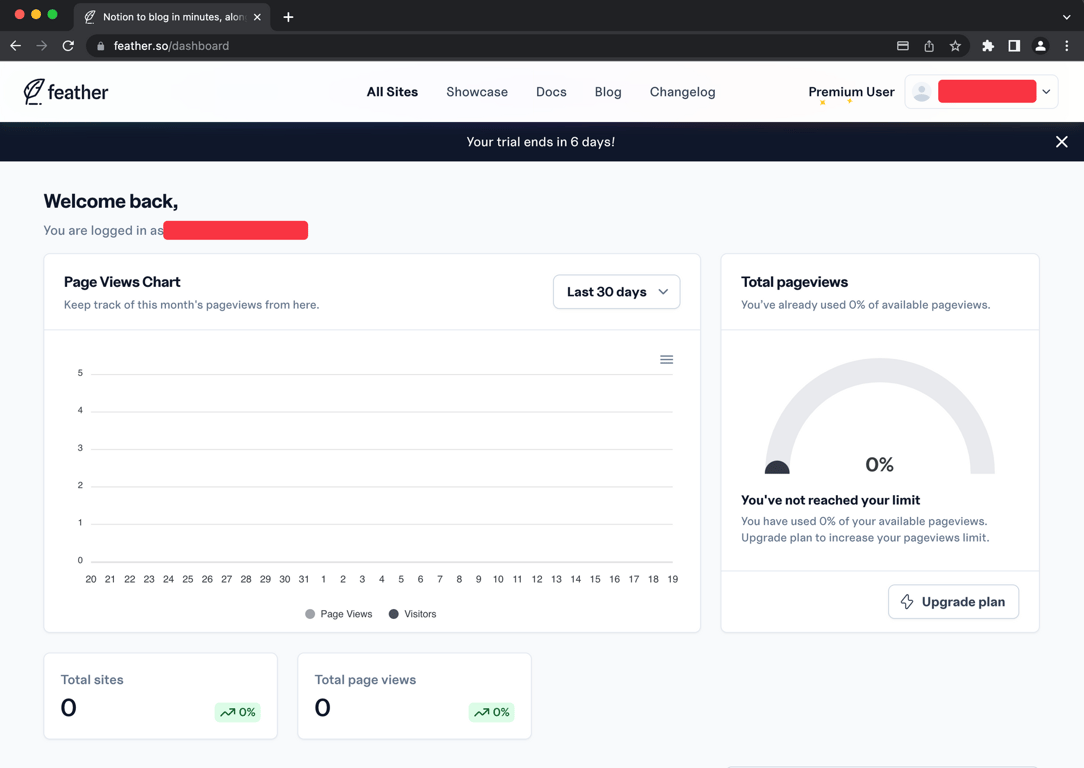Click the 0% gauge value
Image resolution: width=1084 pixels, height=768 pixels.
click(x=879, y=465)
